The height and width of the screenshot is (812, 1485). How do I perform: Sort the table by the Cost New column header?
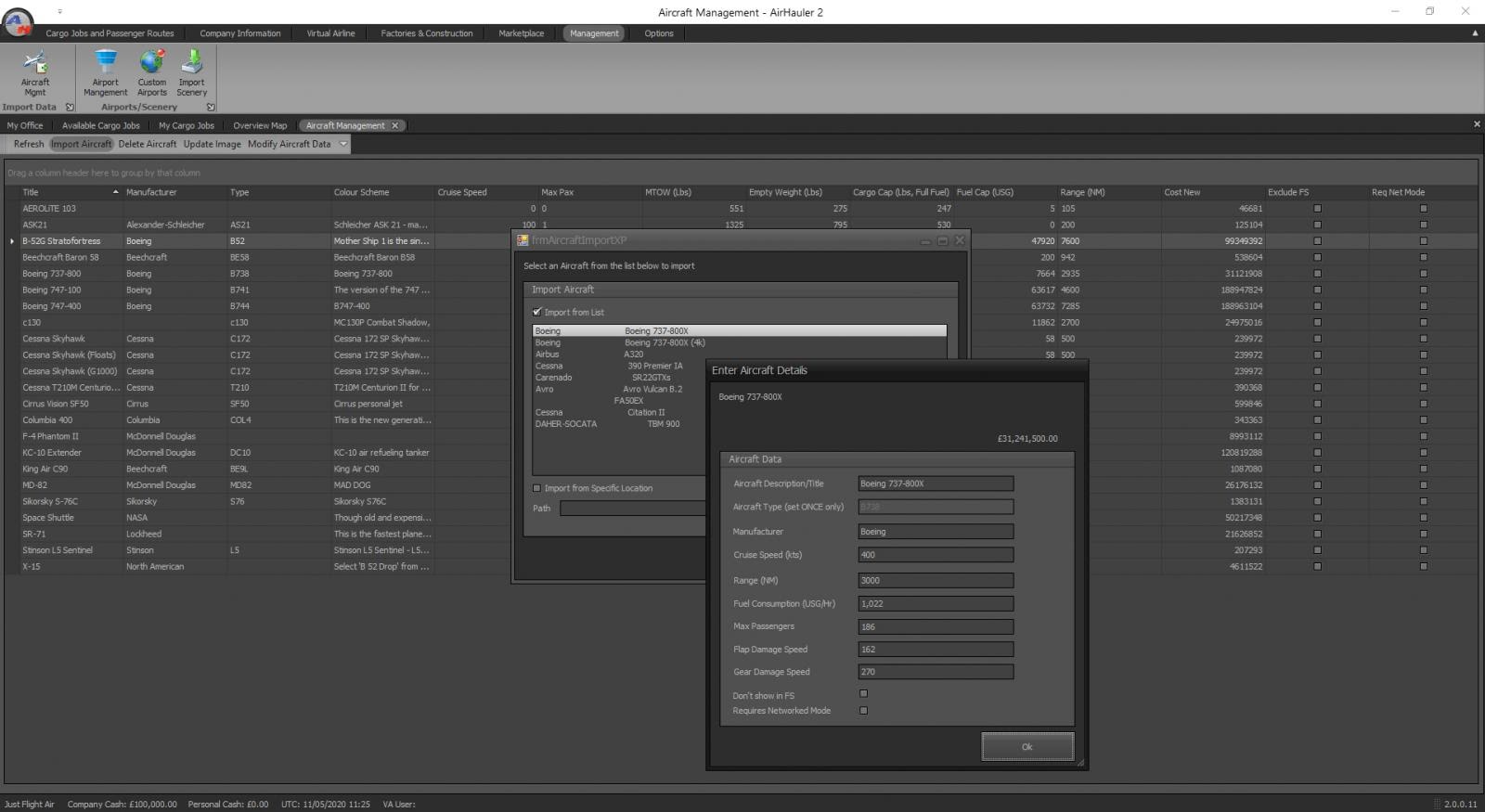pyautogui.click(x=1212, y=192)
